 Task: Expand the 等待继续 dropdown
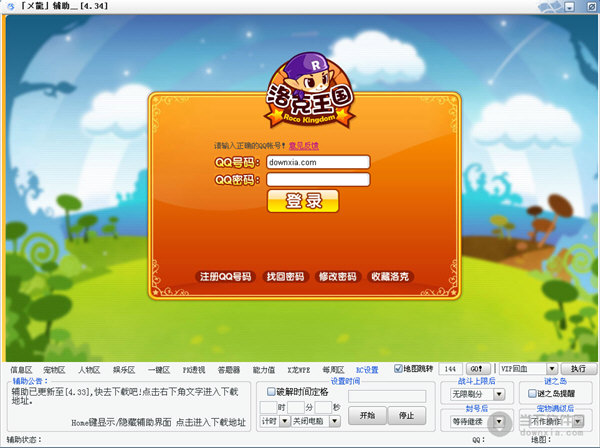(x=499, y=422)
